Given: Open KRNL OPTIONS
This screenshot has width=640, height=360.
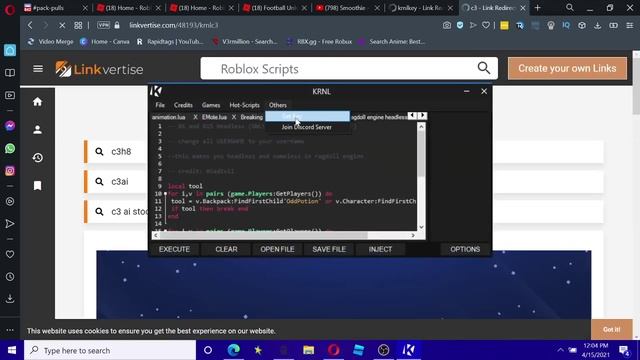Looking at the screenshot, I should [465, 249].
